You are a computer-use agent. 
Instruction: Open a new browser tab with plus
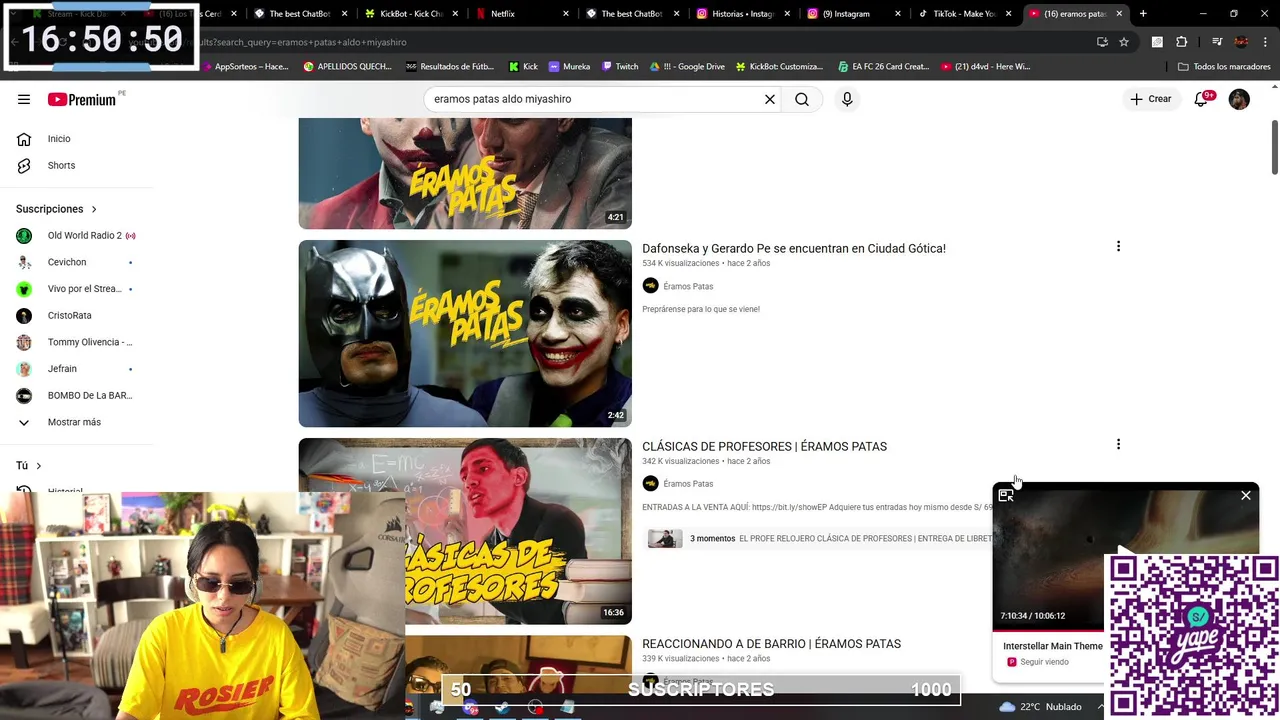coord(1143,14)
